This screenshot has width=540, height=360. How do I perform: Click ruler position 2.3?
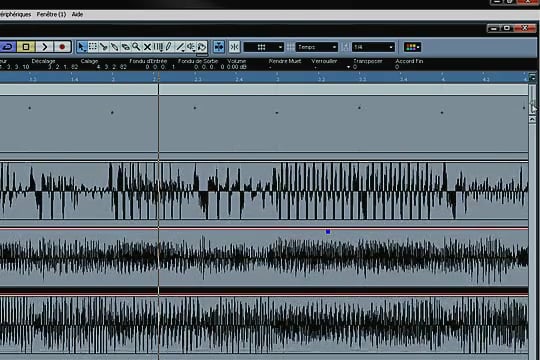(198, 79)
